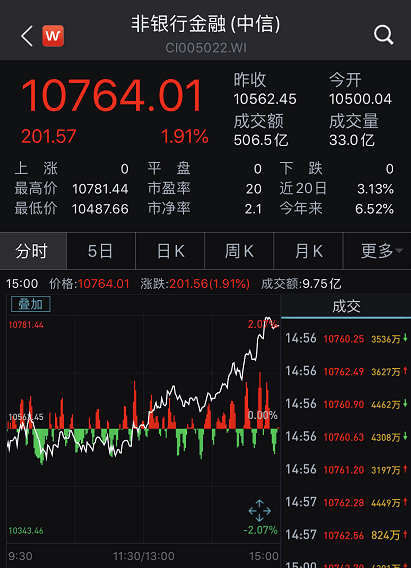Click the white intraday price line peak
411x568 pixels.
pos(268,318)
